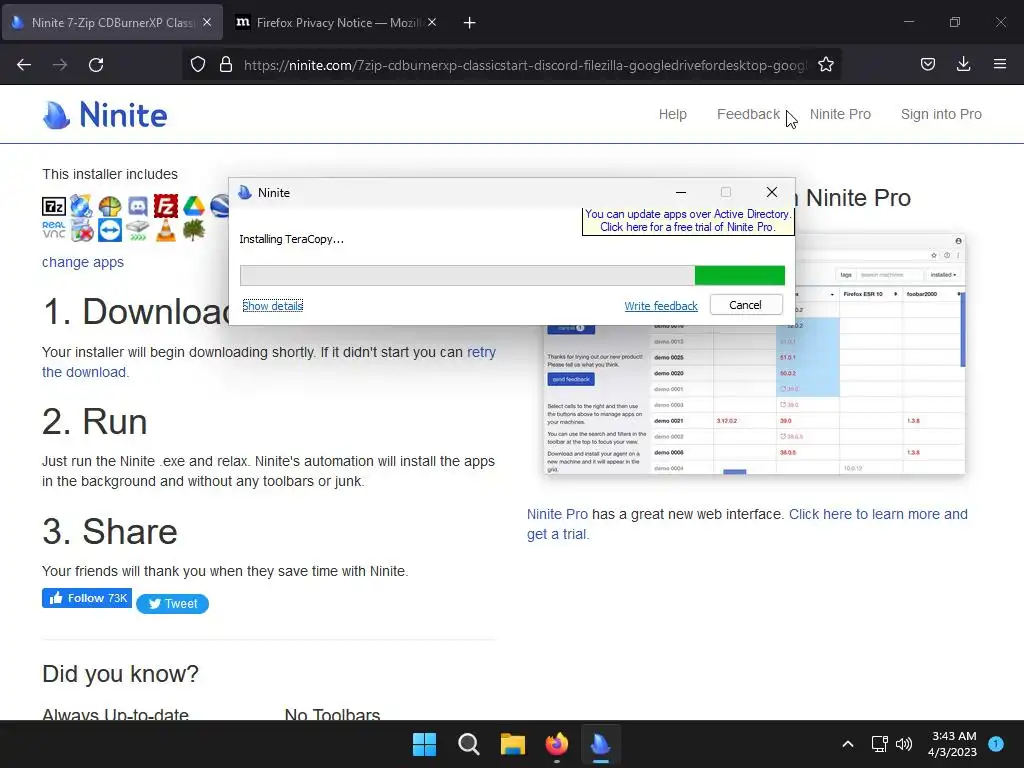Open the Help menu item
Viewport: 1024px width, 768px height.
pyautogui.click(x=673, y=114)
